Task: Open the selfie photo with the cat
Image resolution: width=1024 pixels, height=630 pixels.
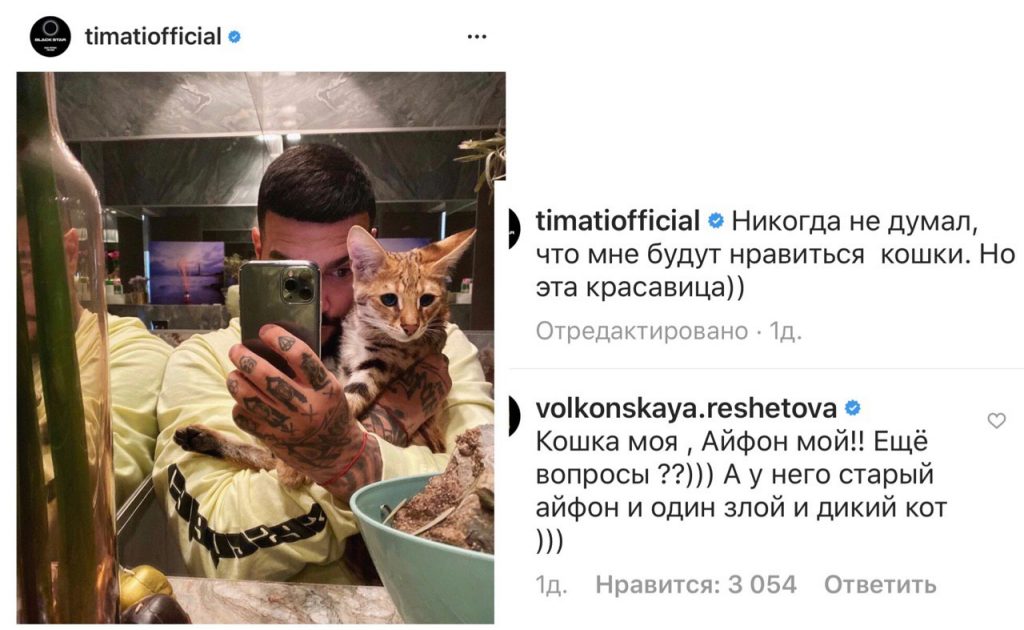Action: (261, 347)
